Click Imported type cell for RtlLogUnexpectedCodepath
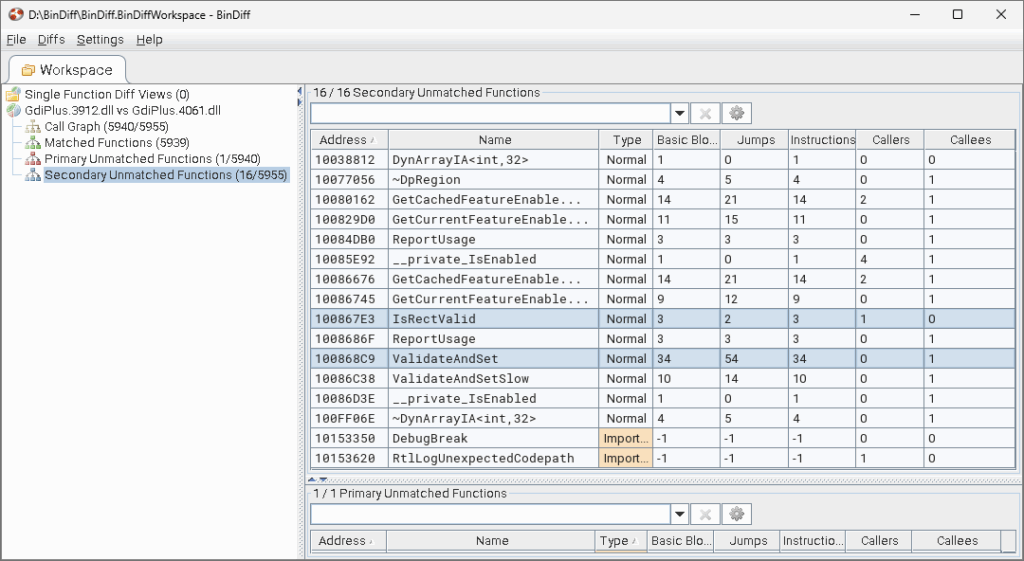The width and height of the screenshot is (1024, 561). 626,458
